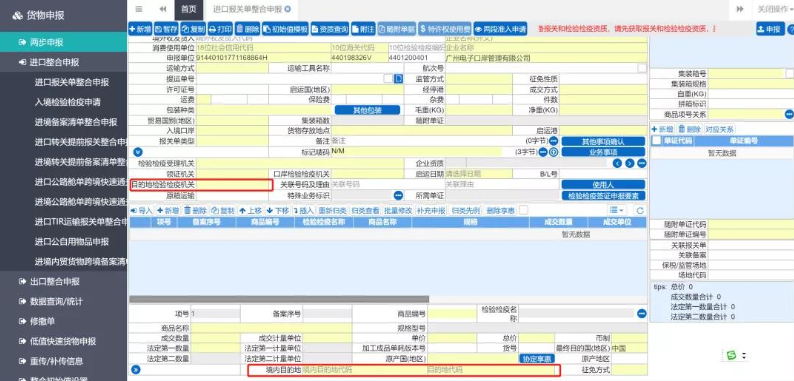Click the 复制 copy button in top toolbar
Screen dimensions: 794x381
193,29
